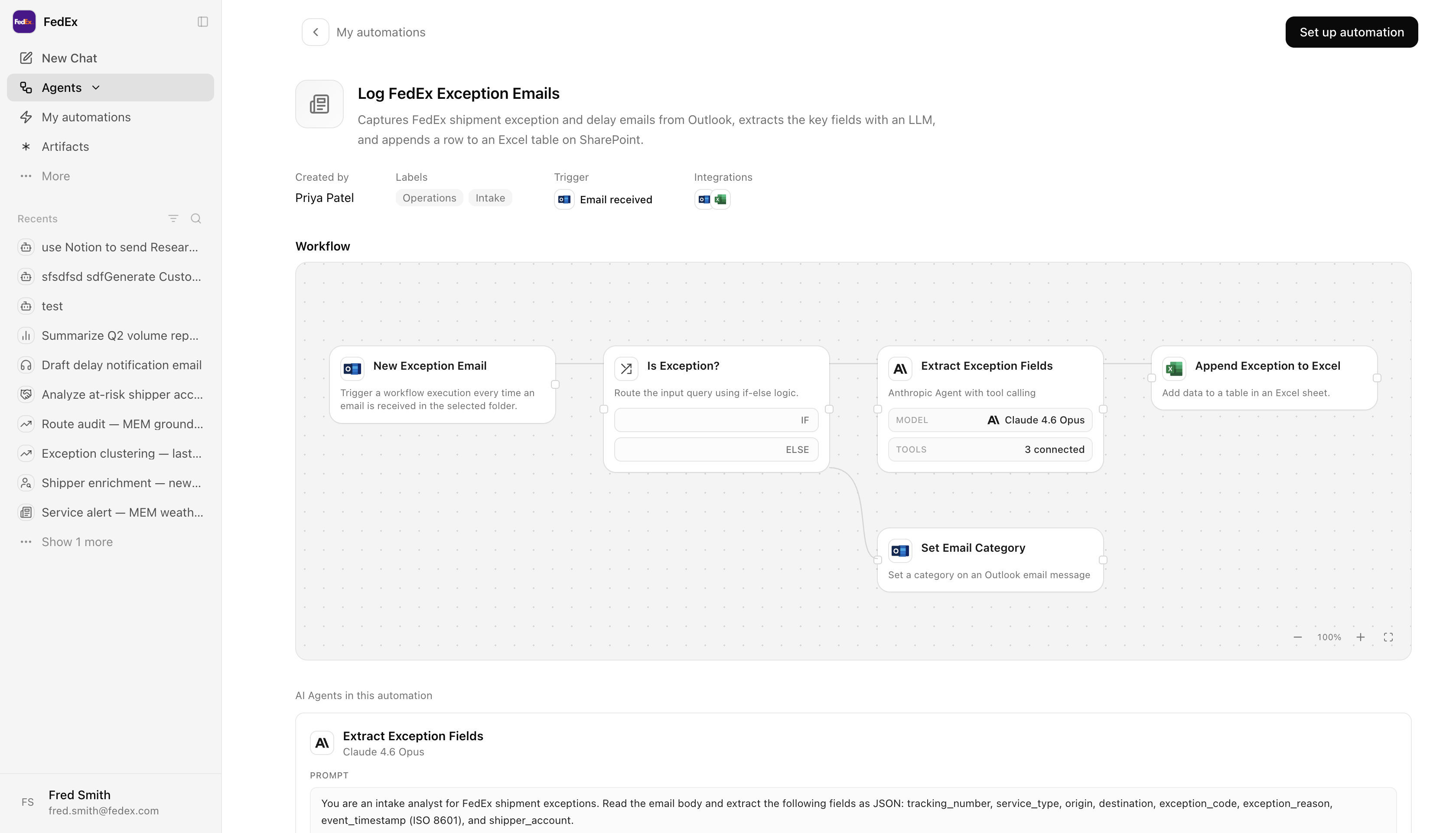This screenshot has width=1456, height=833.
Task: Click Excel icon on Append Exception node
Action: point(1174,369)
